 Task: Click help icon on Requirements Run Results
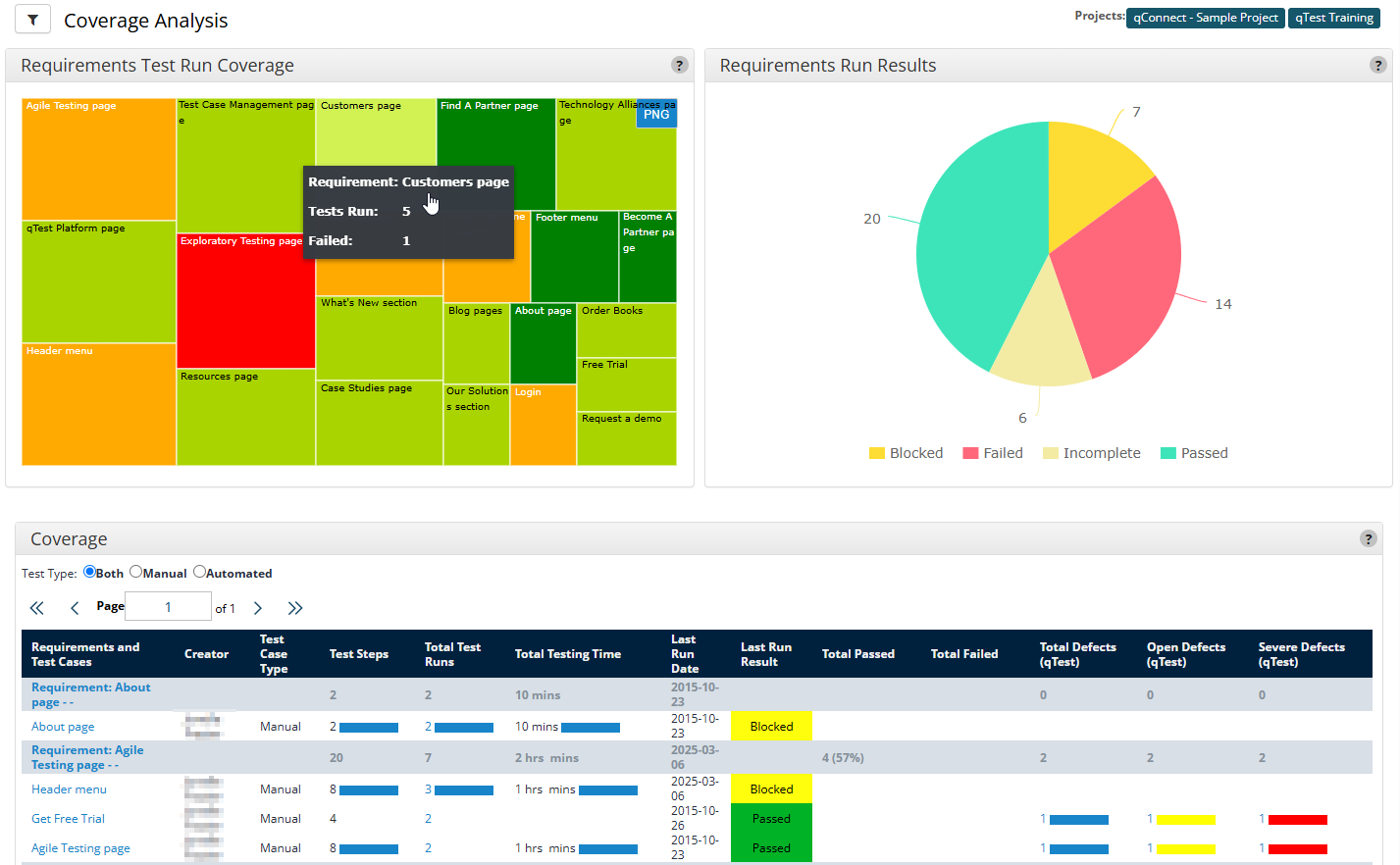pyautogui.click(x=1377, y=65)
